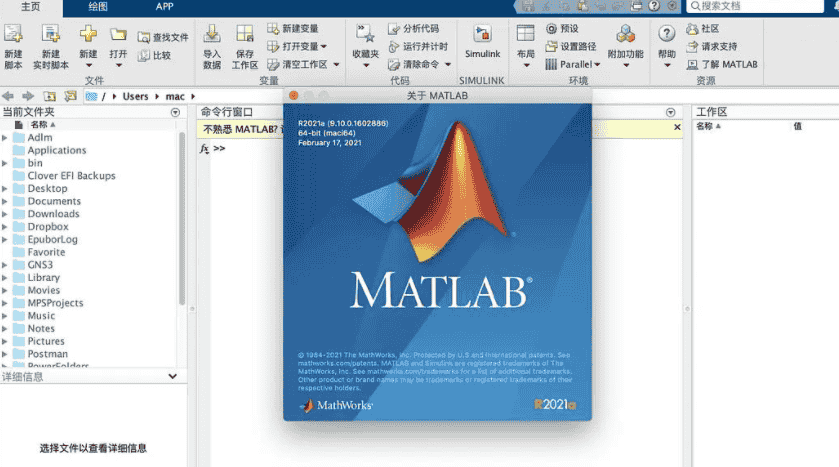Dismiss the yellow getting-started banner
This screenshot has width=839, height=467.
click(677, 127)
